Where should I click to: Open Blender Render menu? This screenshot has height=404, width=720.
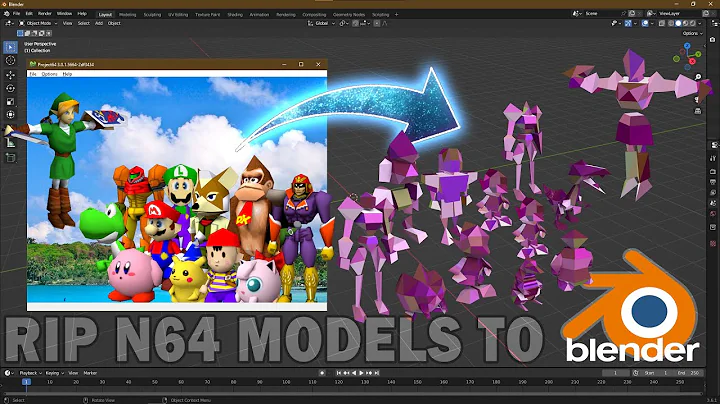pos(45,14)
